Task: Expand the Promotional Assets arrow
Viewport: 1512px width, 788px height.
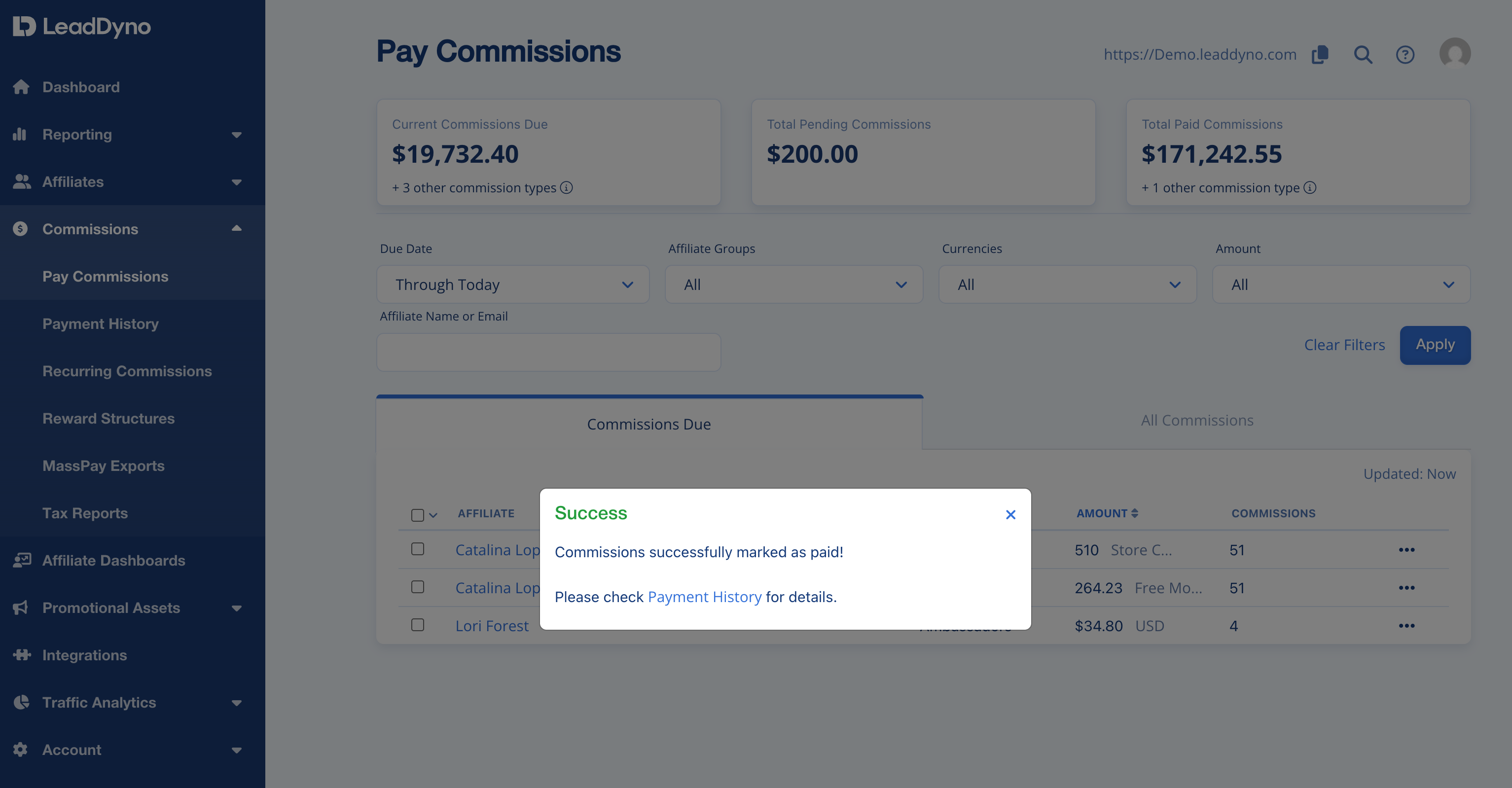Action: 237,608
